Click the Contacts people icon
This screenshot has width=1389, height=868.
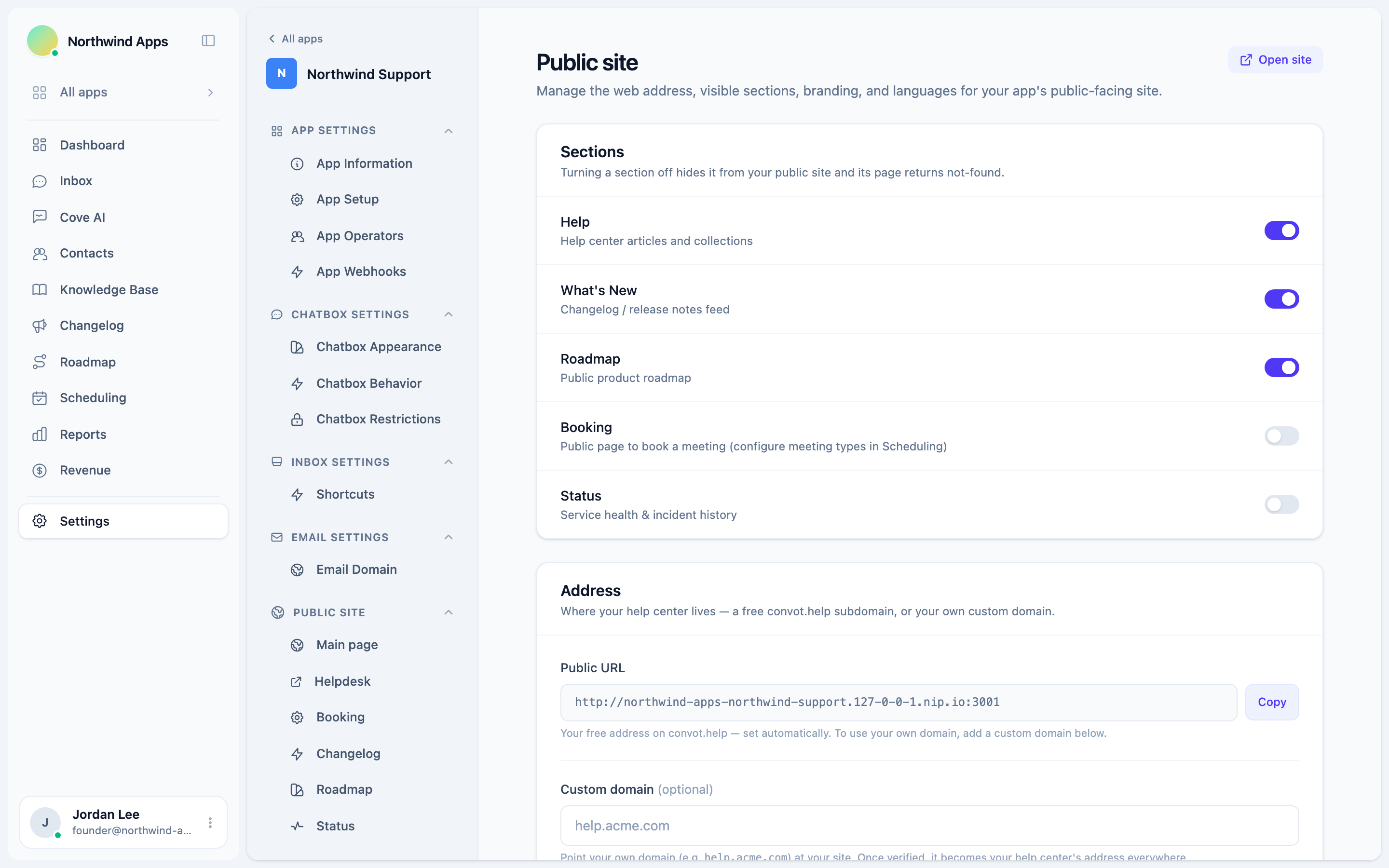[40, 253]
